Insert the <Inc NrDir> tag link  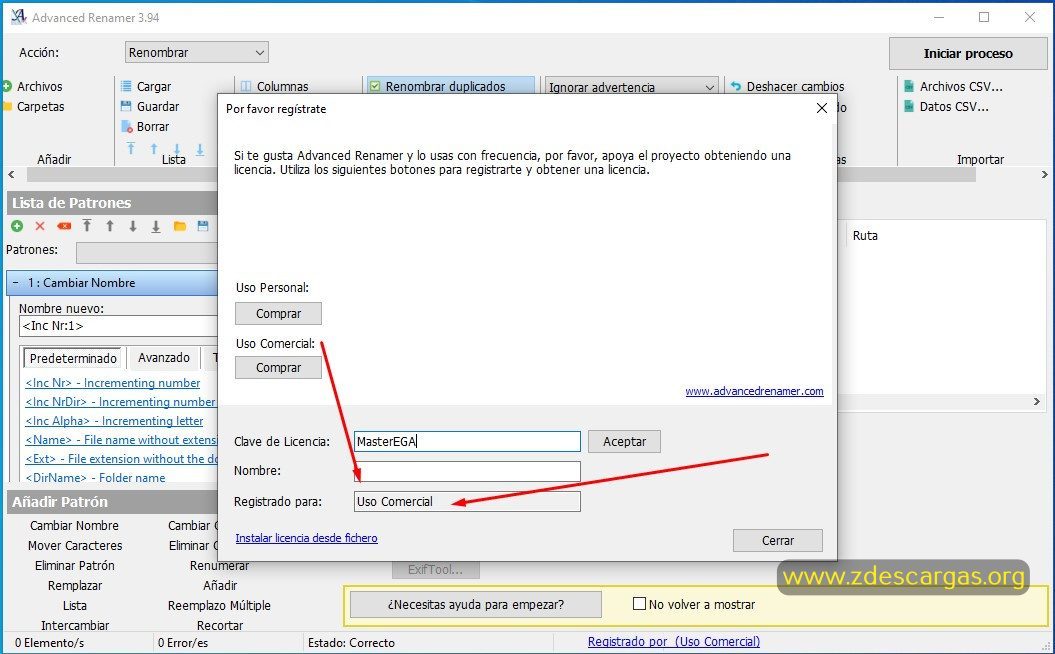[x=121, y=402]
